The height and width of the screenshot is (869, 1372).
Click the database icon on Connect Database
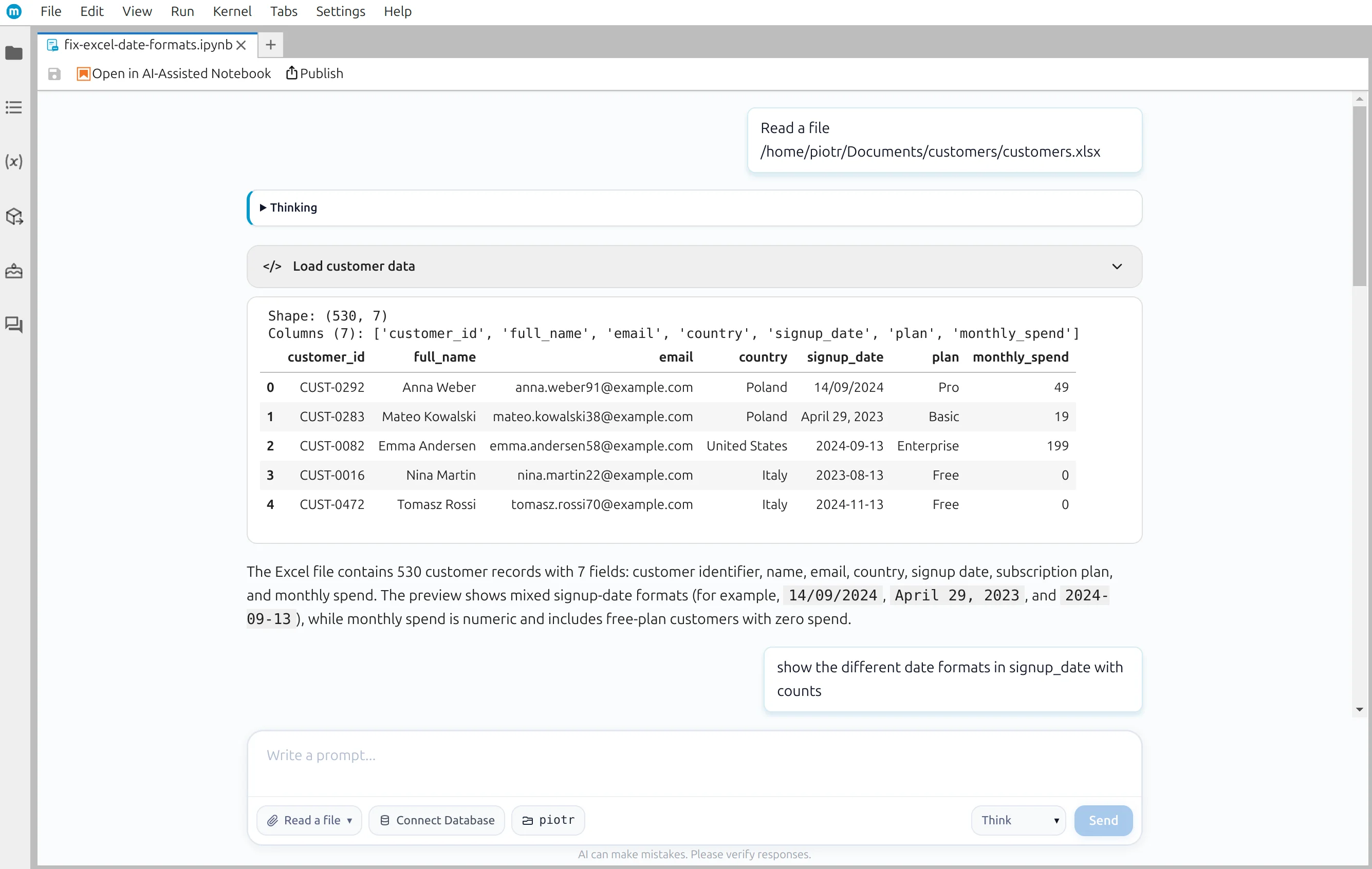[x=384, y=820]
